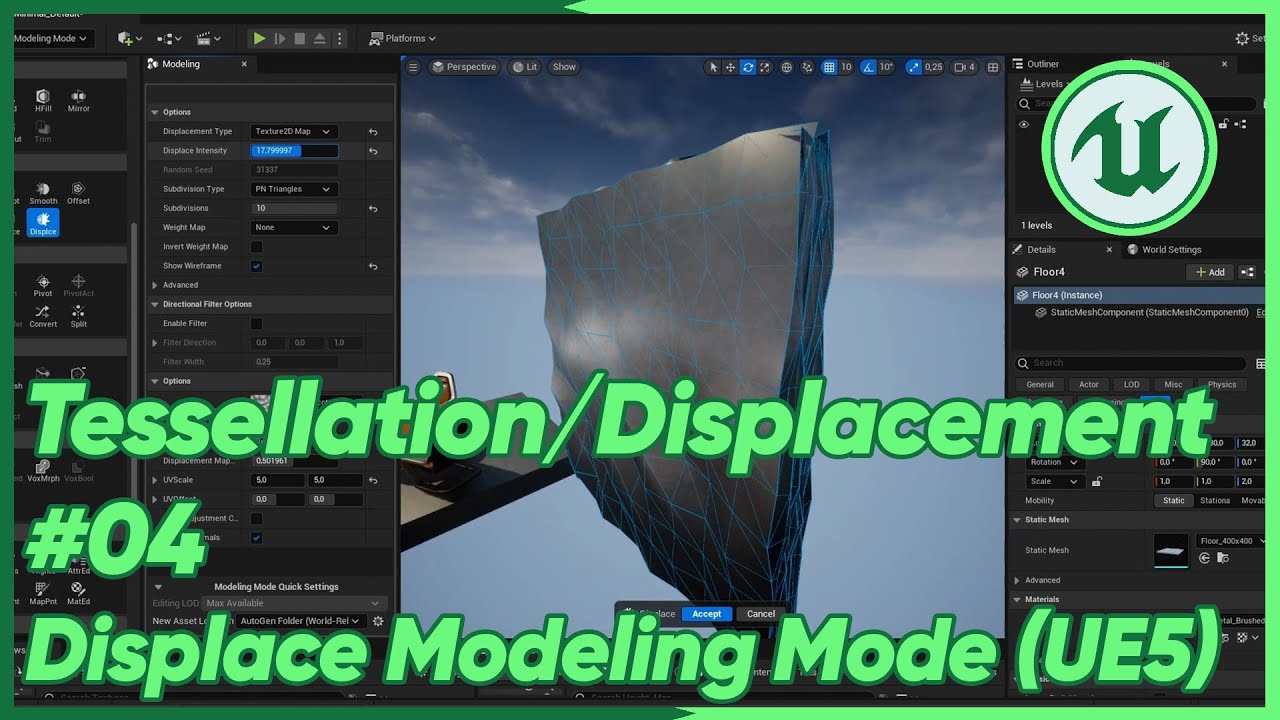The width and height of the screenshot is (1280, 720).
Task: Select the Smooth deform tool
Action: click(x=43, y=193)
